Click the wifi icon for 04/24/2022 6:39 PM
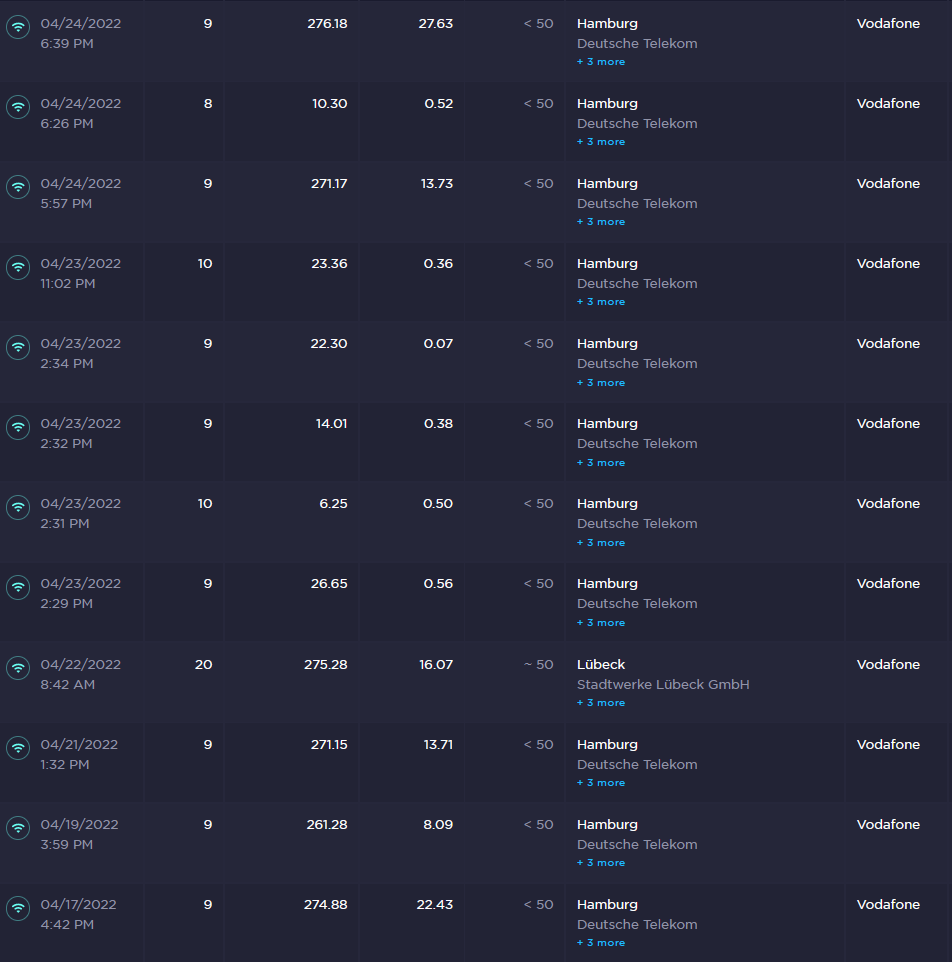The height and width of the screenshot is (962, 952). click(18, 27)
